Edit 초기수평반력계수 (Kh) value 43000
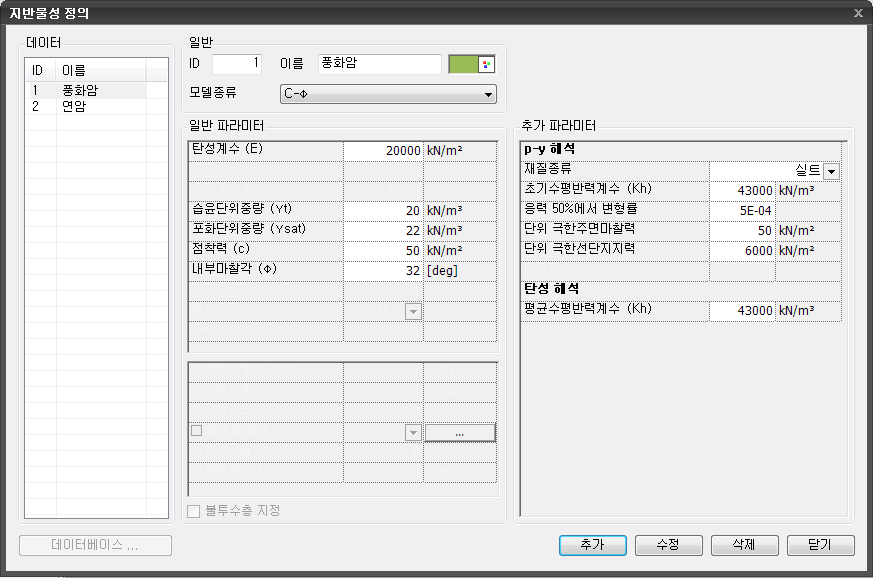873x578 pixels. 742,191
